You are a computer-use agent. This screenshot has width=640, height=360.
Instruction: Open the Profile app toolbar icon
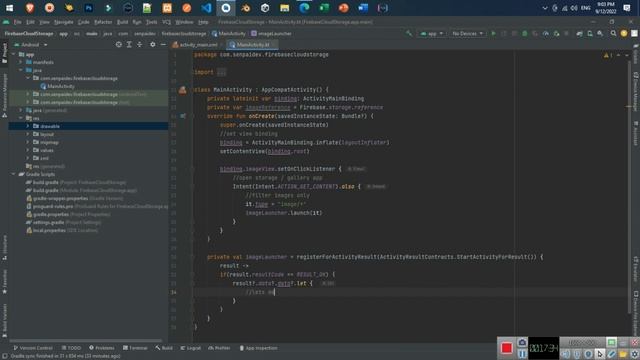(546, 33)
